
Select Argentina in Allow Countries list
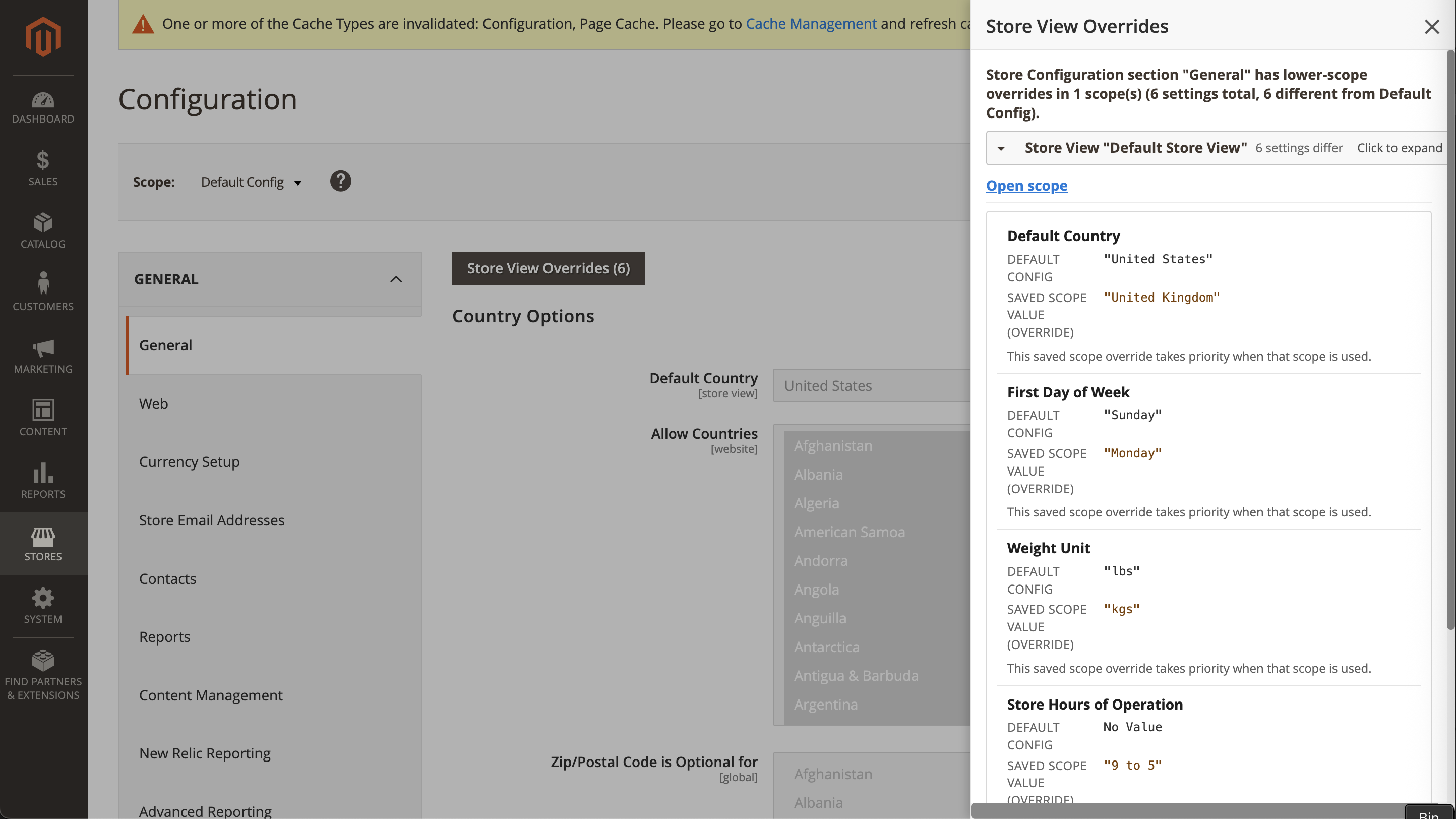[x=877, y=705]
